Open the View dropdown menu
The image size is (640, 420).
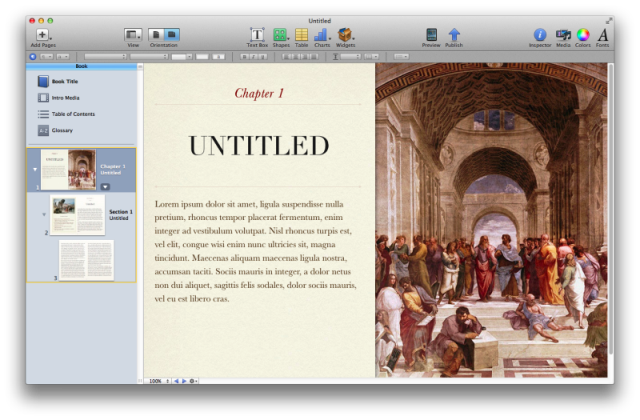tap(132, 35)
